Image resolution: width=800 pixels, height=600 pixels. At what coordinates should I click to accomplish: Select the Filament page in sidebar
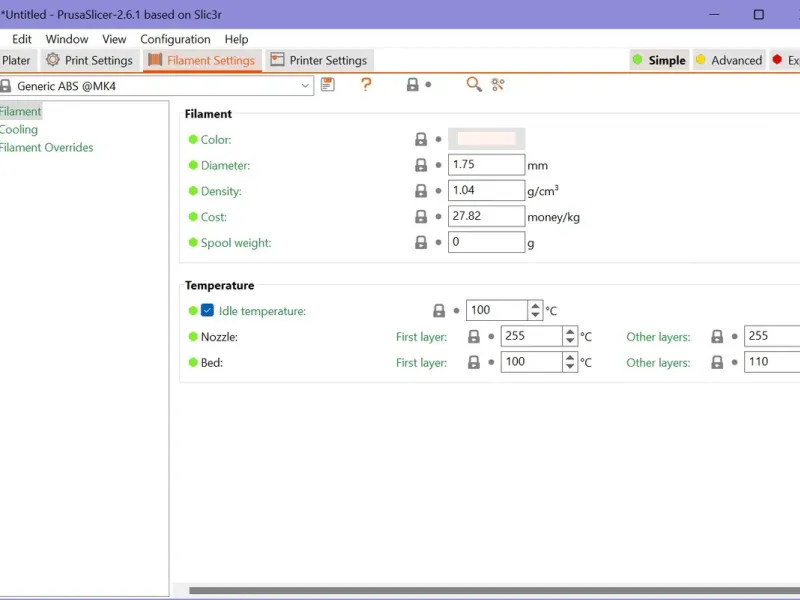(20, 111)
